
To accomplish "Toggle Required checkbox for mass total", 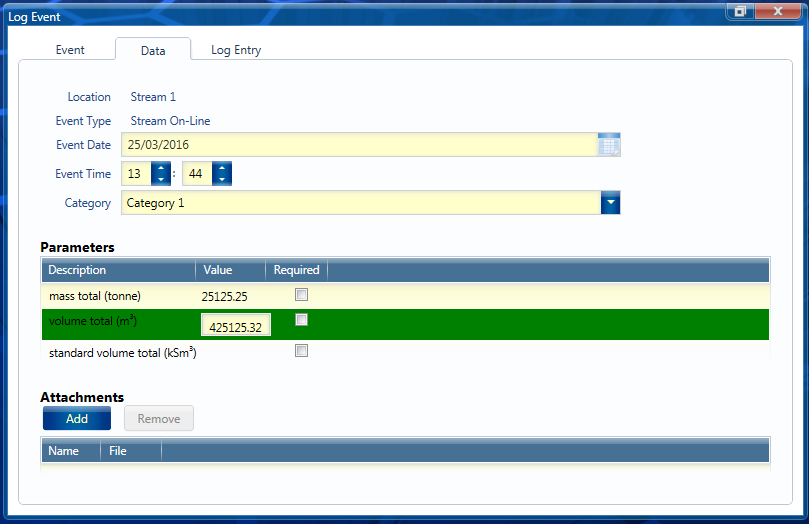I will coord(301,294).
